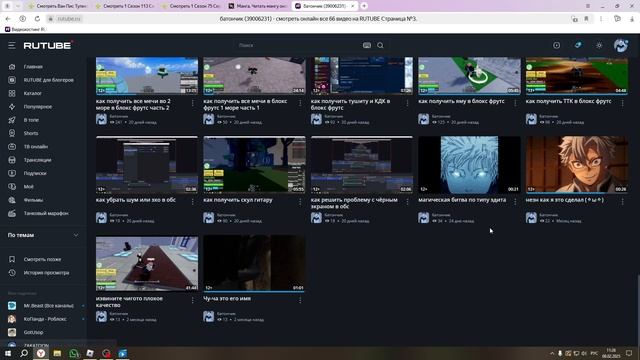This screenshot has width=640, height=360.
Task: Open Windows taskbar search
Action: (24, 353)
